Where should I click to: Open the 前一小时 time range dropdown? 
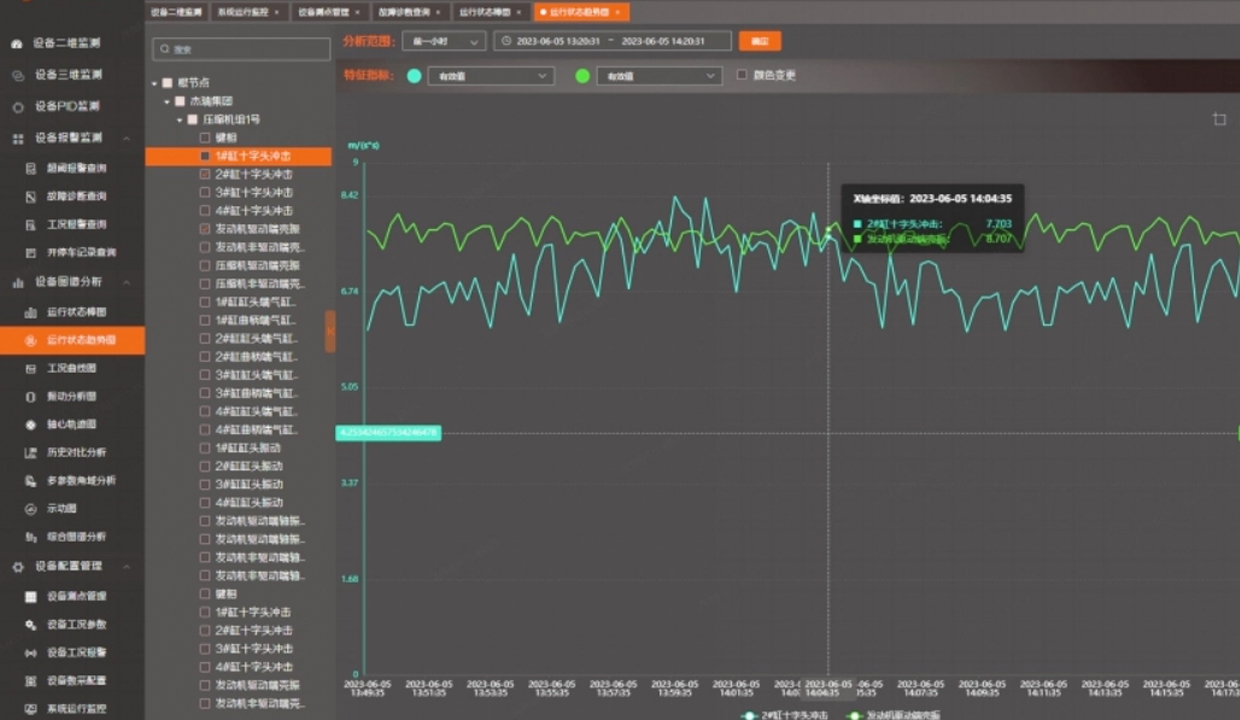[x=443, y=41]
